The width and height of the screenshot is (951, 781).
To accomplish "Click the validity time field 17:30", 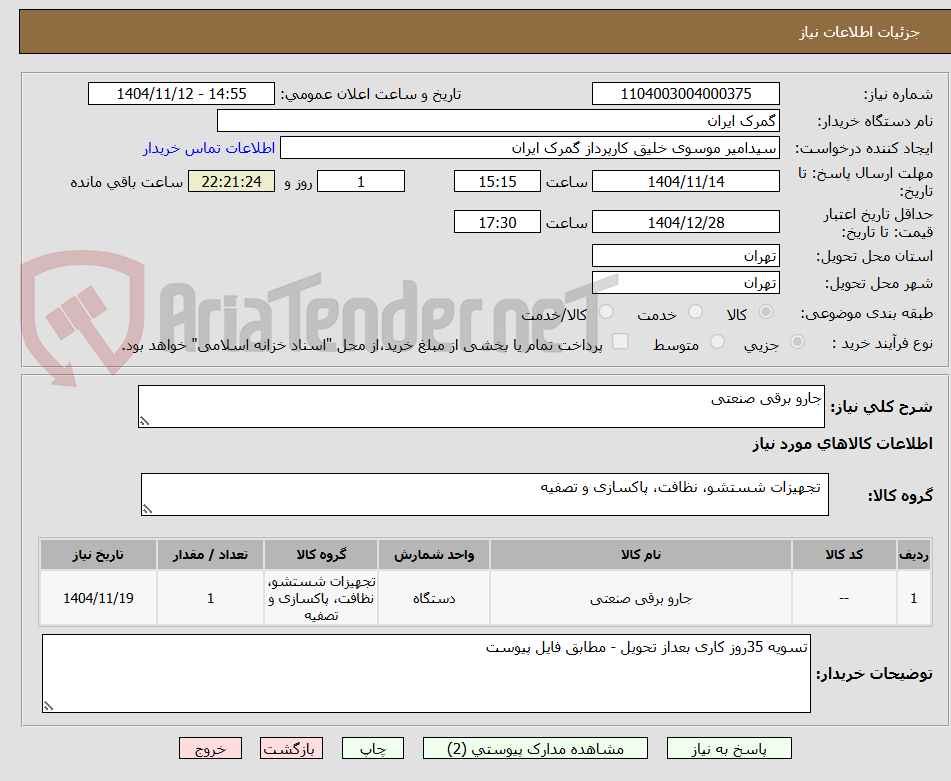I will pyautogui.click(x=497, y=222).
